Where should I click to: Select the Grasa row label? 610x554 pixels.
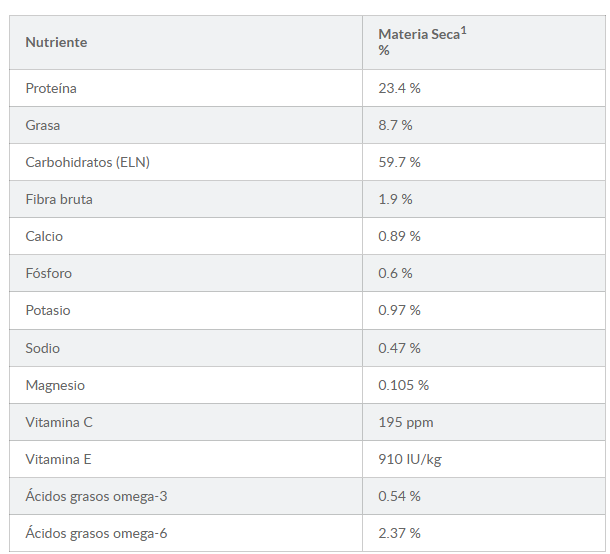coord(43,125)
